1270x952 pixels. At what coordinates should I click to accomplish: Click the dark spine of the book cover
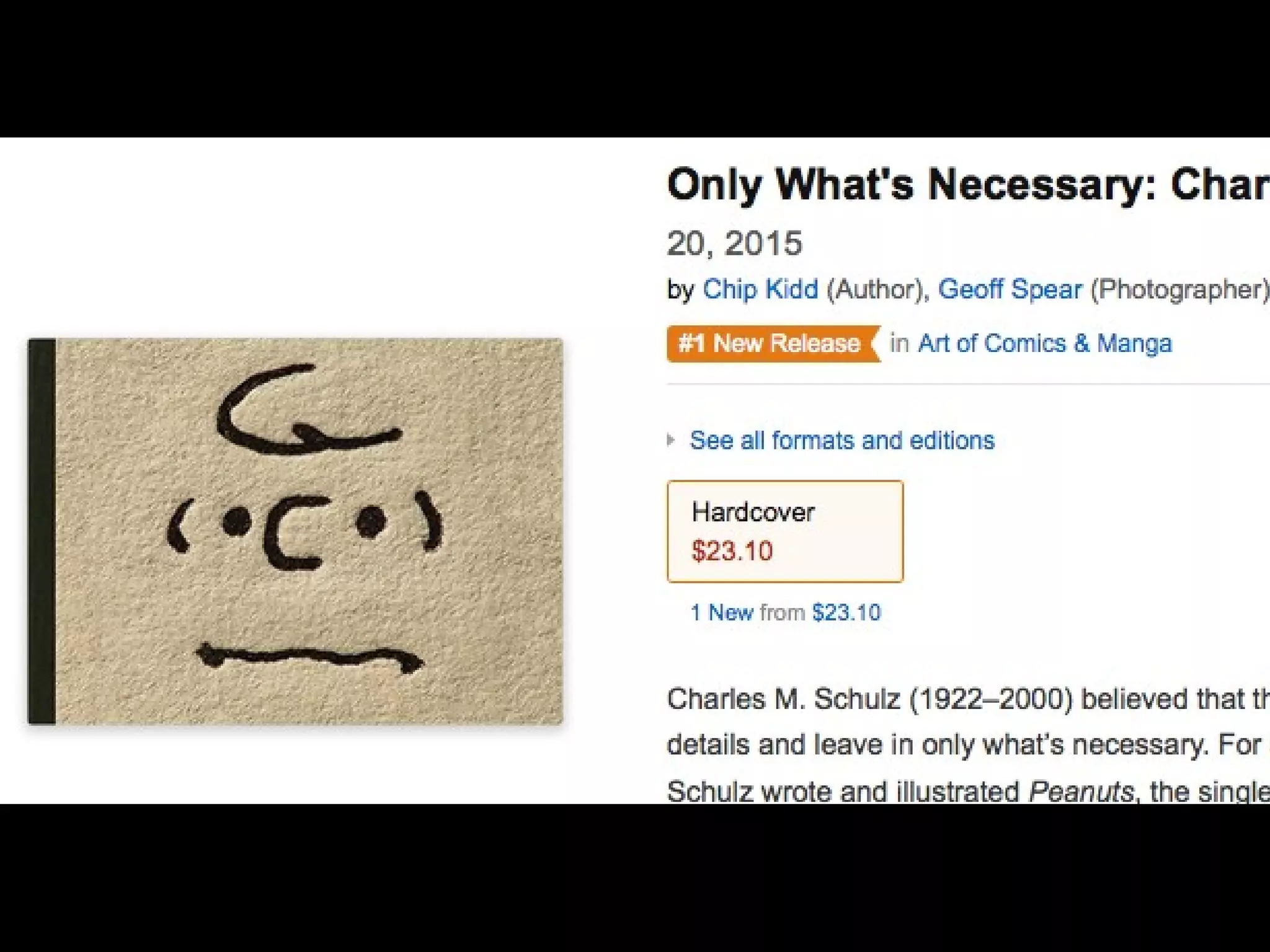(x=42, y=531)
